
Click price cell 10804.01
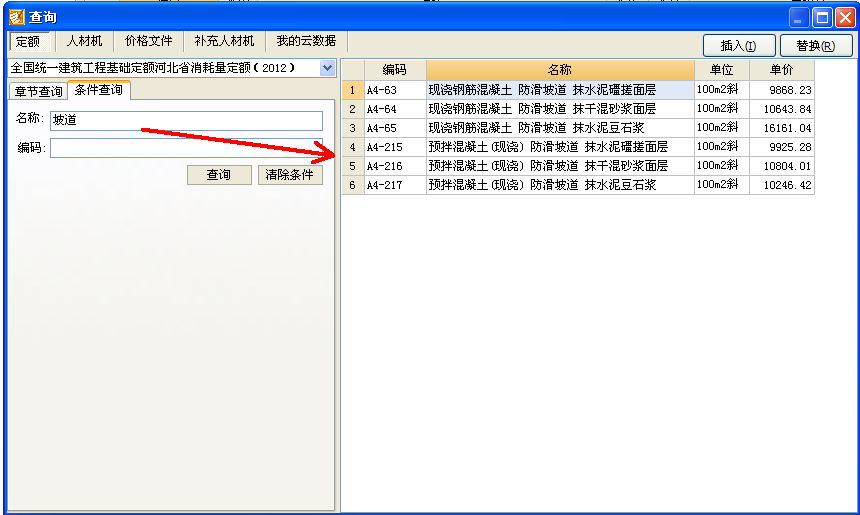pyautogui.click(x=782, y=166)
